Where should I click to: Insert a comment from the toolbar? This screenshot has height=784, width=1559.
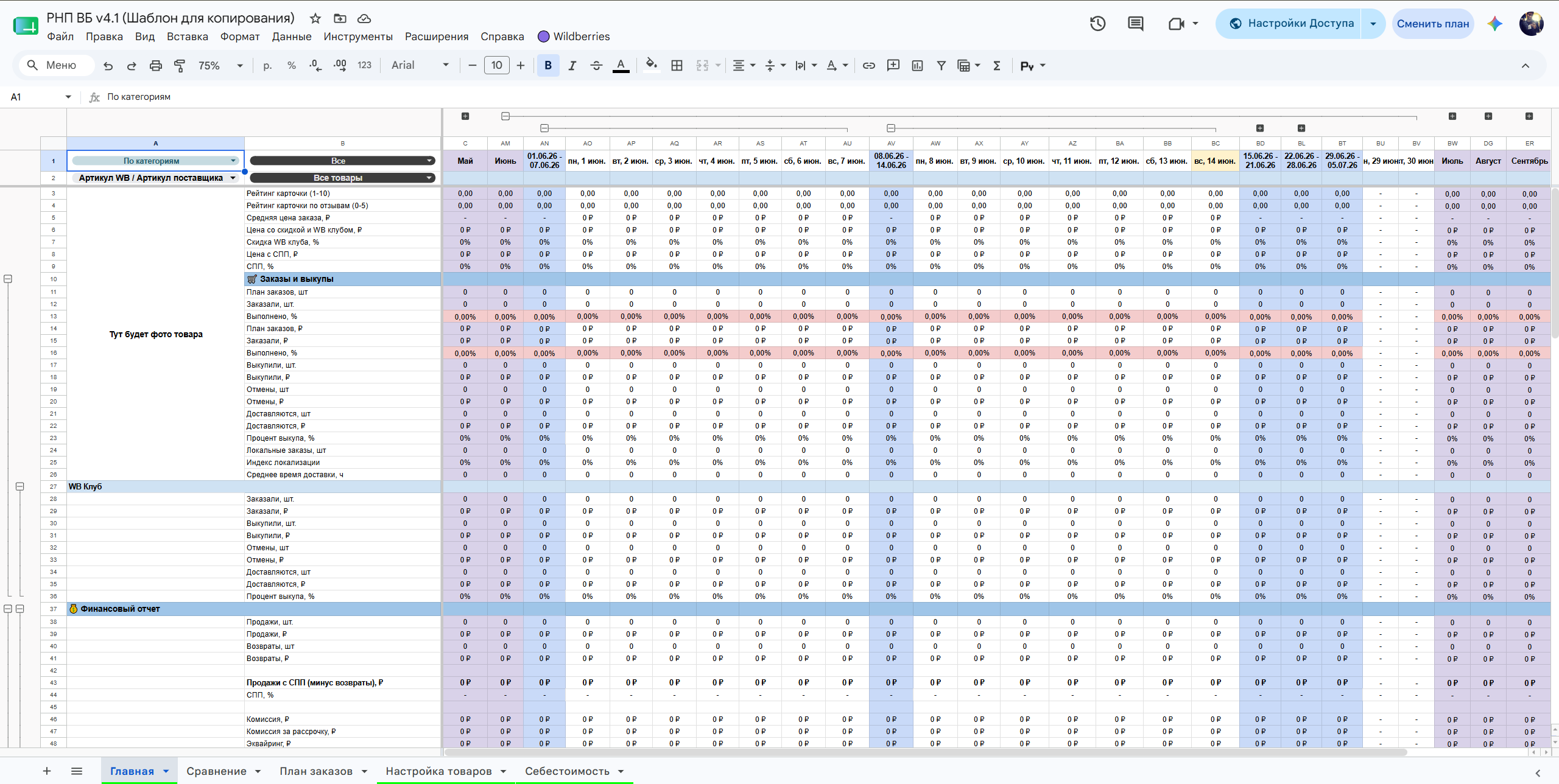click(x=893, y=66)
